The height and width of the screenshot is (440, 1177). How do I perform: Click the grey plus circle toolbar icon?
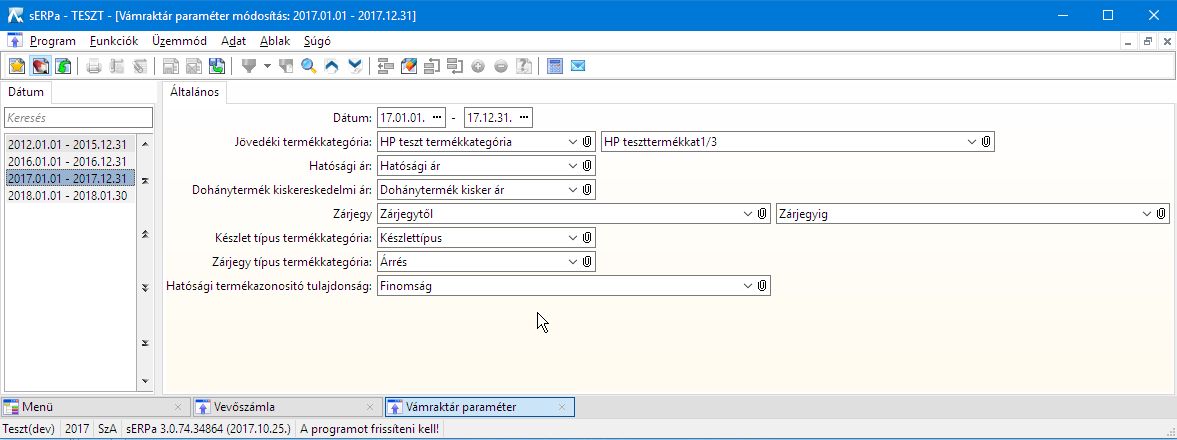(x=477, y=66)
